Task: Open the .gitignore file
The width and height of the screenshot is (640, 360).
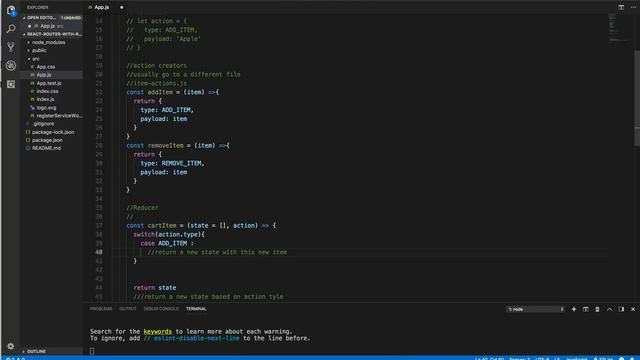Action: [43, 124]
